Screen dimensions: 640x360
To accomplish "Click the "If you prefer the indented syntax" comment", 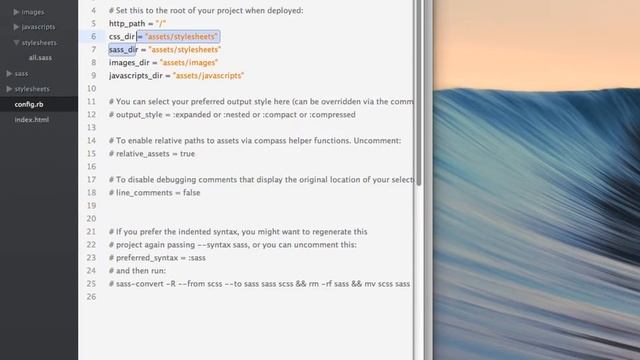I will [x=238, y=232].
